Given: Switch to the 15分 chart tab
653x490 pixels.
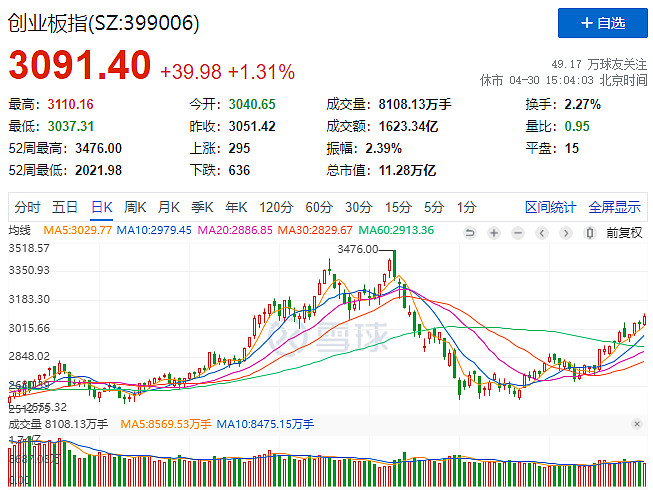Looking at the screenshot, I should coord(398,207).
